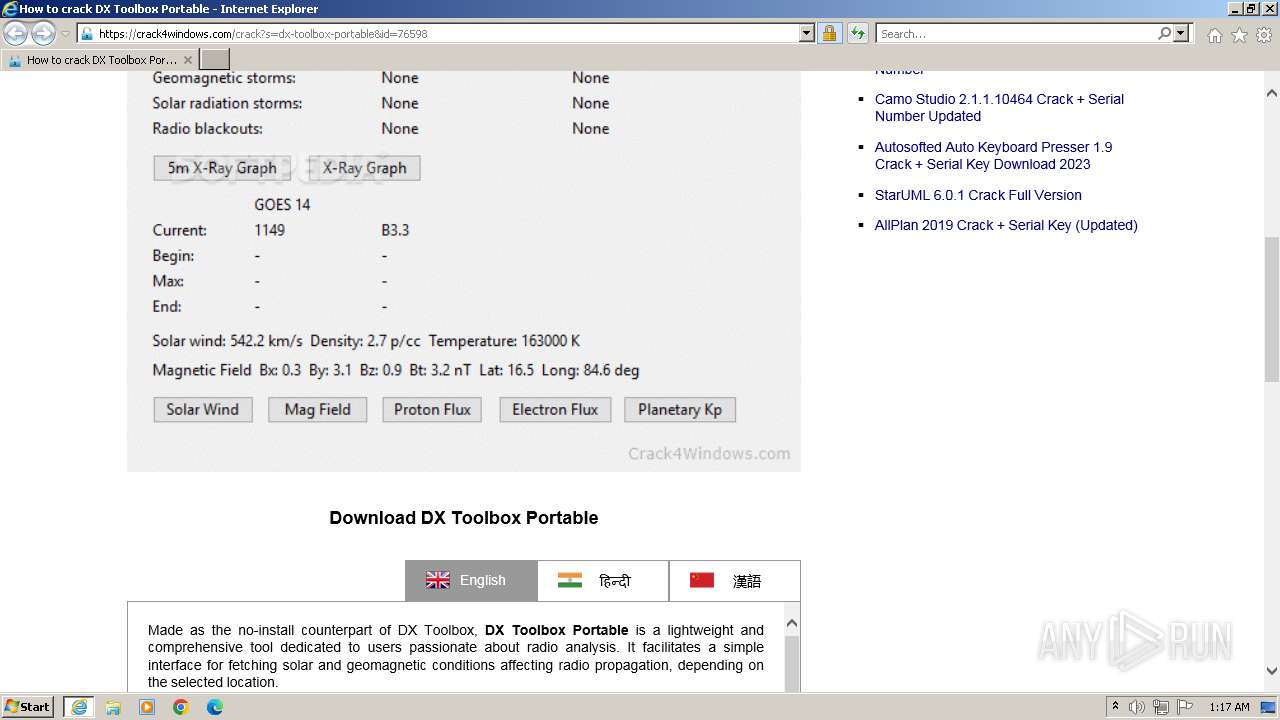Expand the address bar history dropdown

coord(807,33)
